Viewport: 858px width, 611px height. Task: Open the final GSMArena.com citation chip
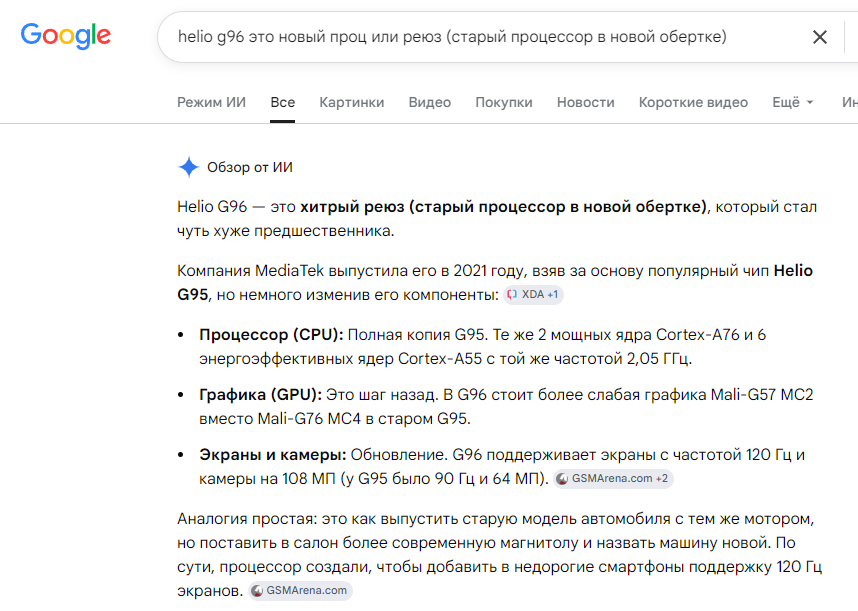[300, 591]
